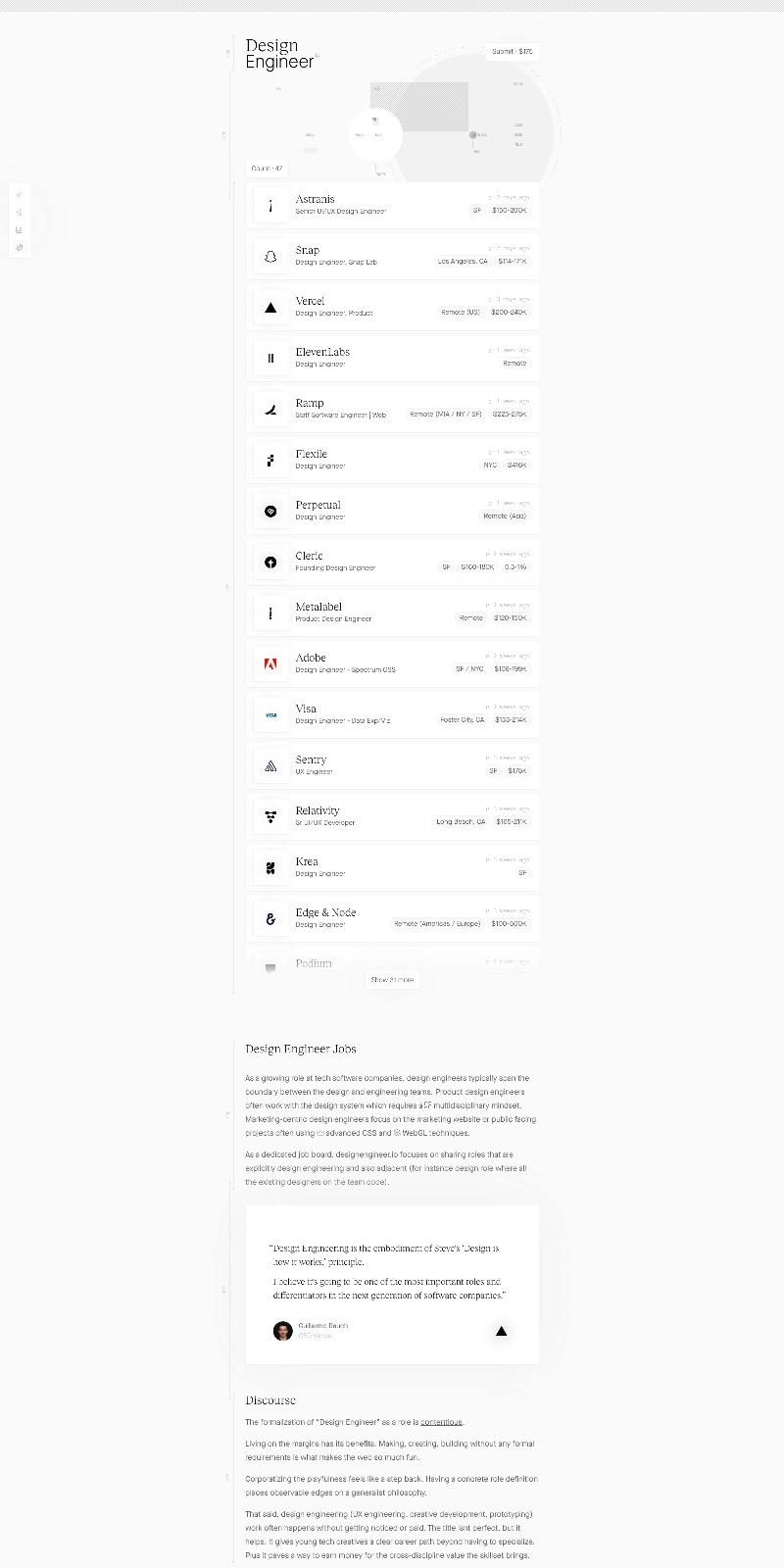Screen dimensions: 784x1568
Task: Open the Astranis Senior UI/UX Design Engineer listing
Action: pos(392,205)
